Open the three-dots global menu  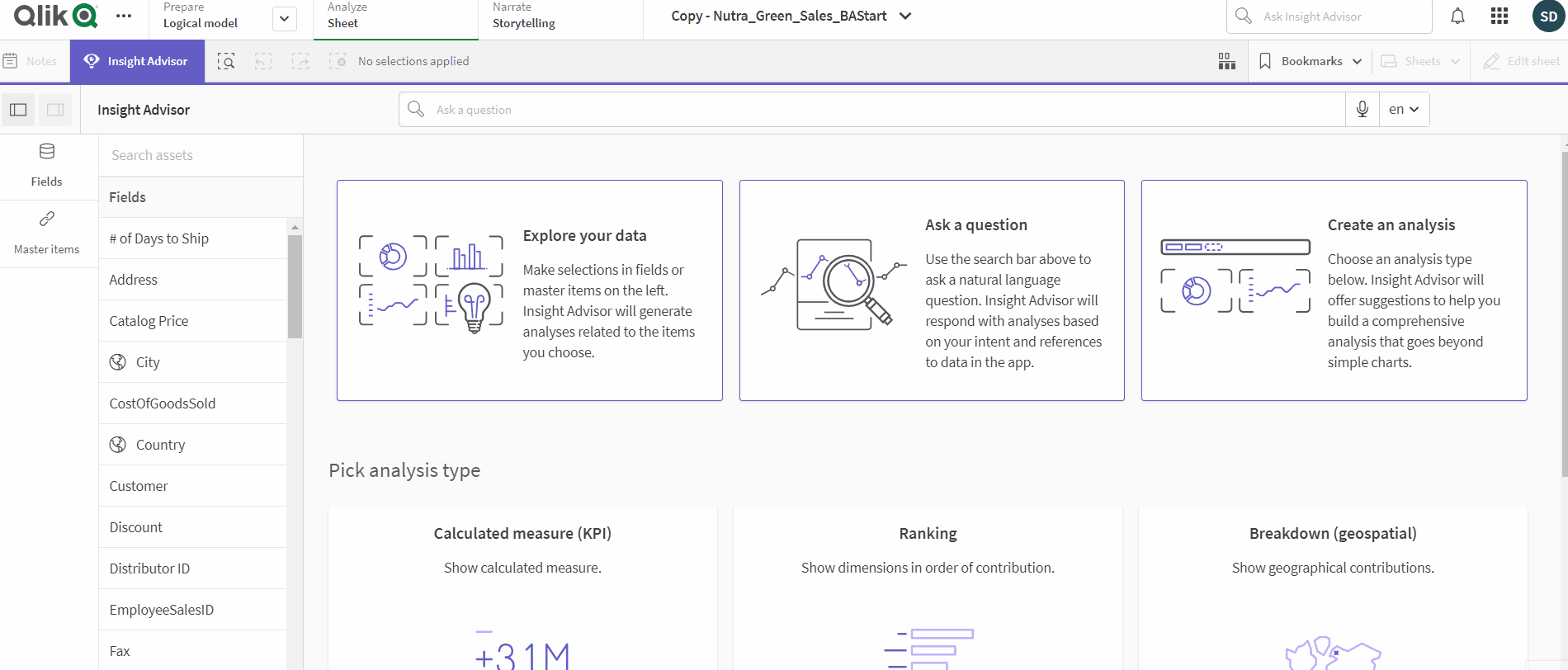point(124,16)
